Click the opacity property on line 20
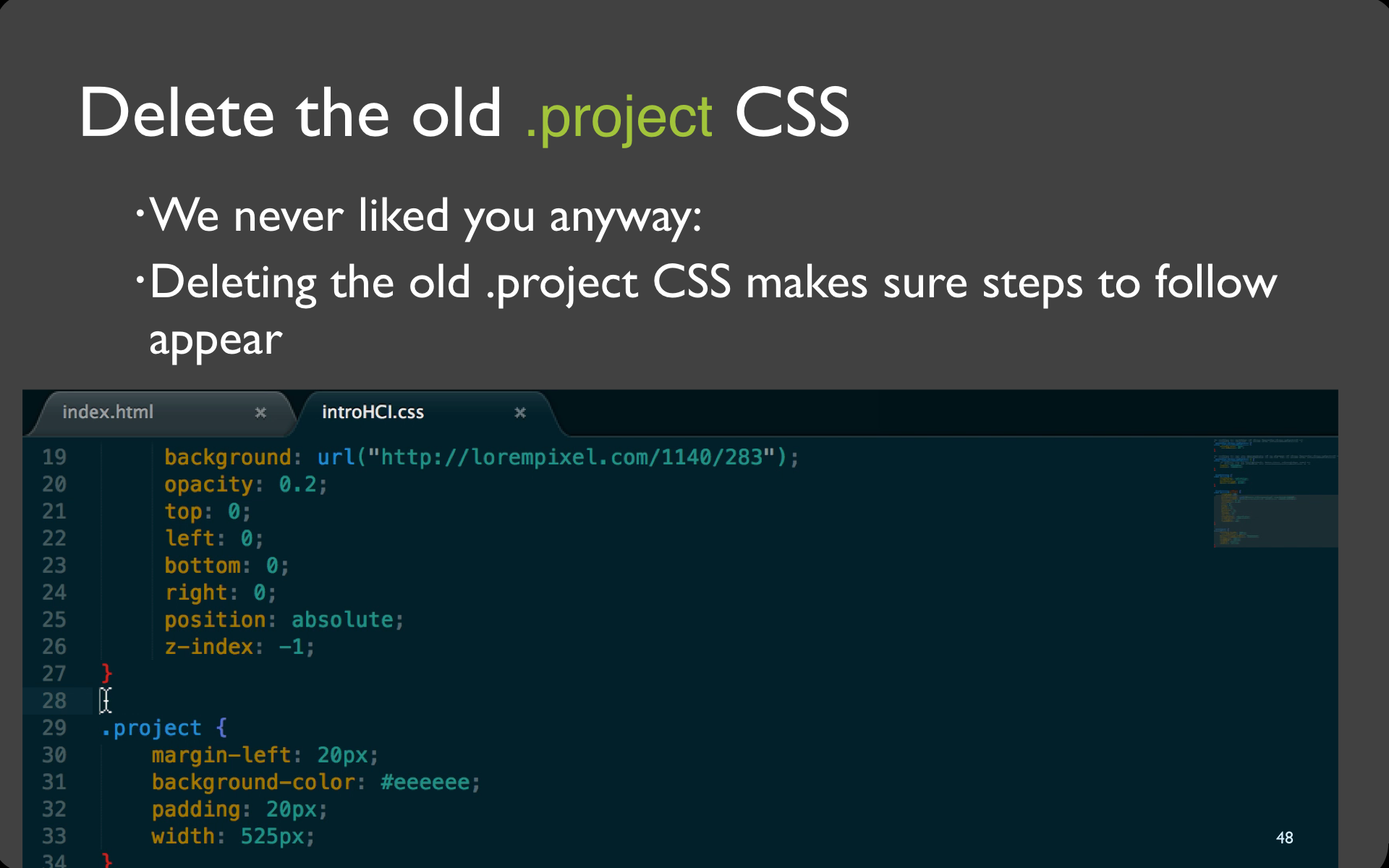The height and width of the screenshot is (868, 1389). tap(208, 485)
